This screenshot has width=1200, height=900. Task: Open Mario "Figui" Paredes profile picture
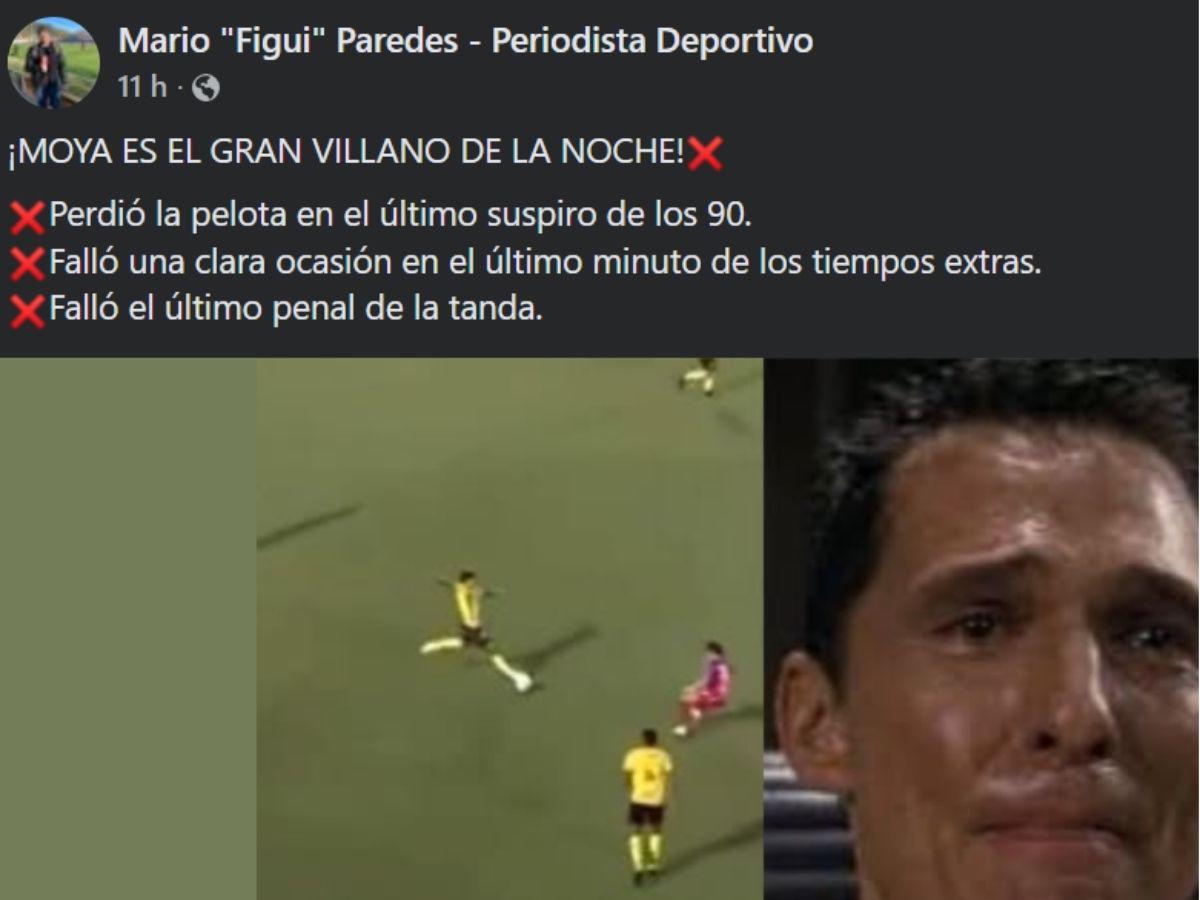coord(53,62)
